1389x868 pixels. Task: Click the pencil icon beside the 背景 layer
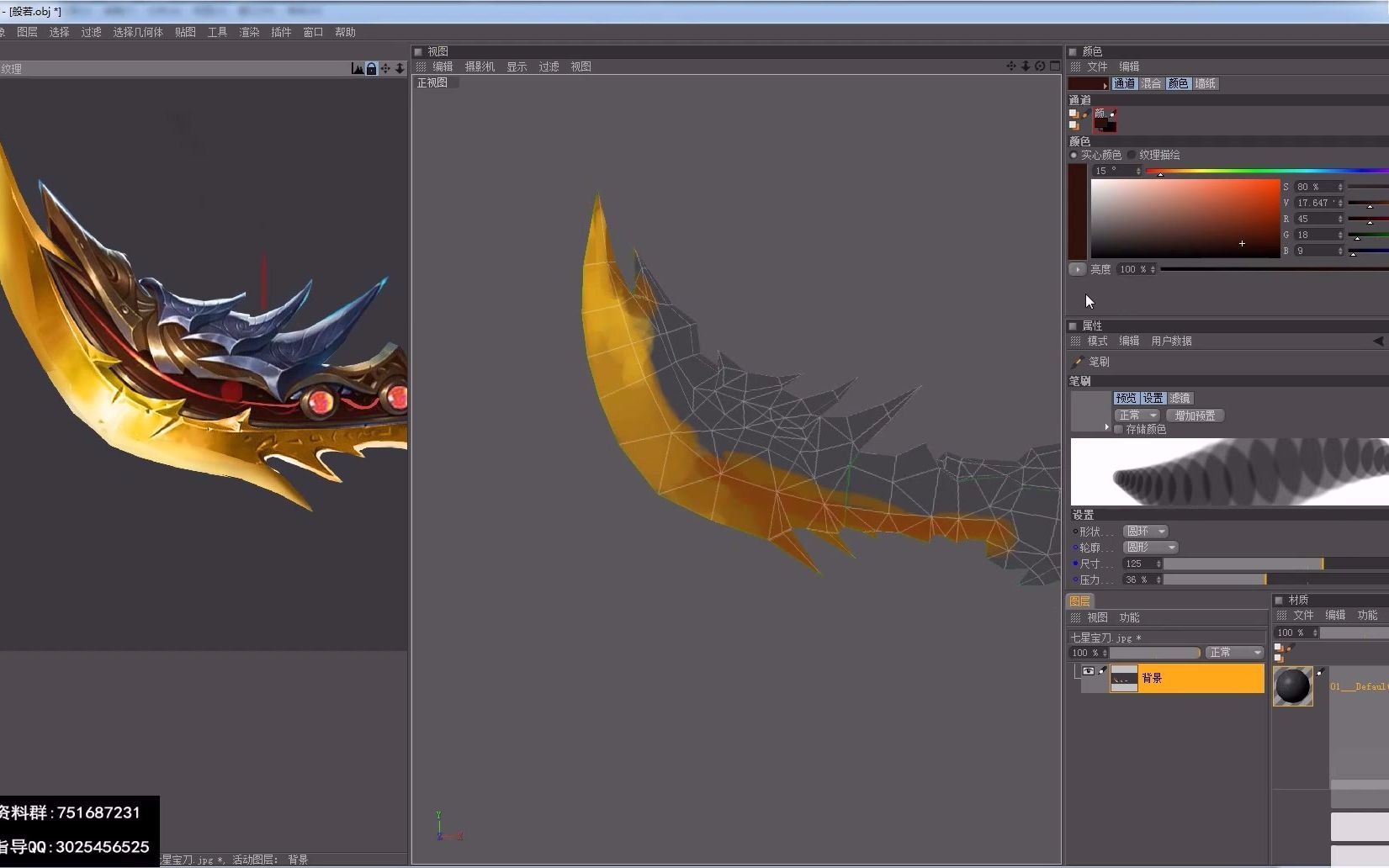1103,670
